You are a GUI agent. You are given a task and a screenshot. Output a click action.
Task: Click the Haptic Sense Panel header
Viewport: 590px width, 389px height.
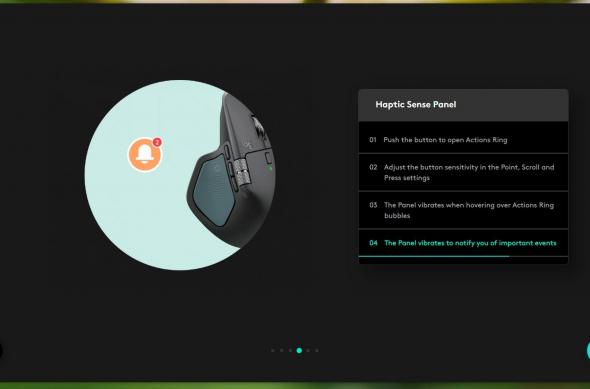[x=463, y=105]
